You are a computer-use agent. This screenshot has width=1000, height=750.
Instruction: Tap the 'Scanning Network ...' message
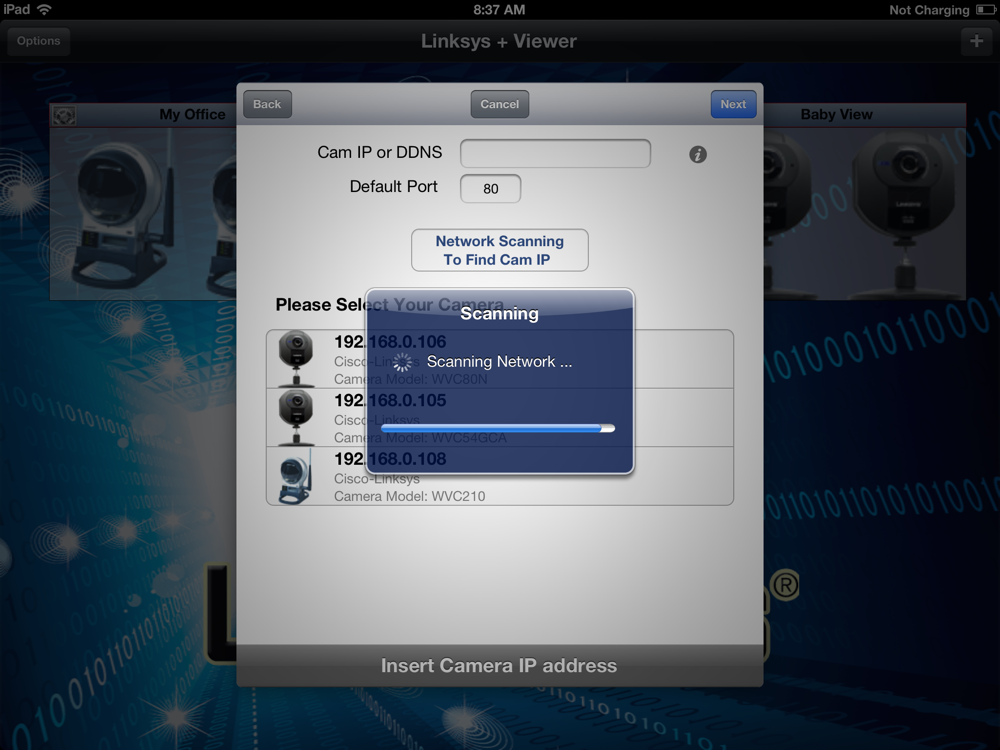[x=499, y=362]
